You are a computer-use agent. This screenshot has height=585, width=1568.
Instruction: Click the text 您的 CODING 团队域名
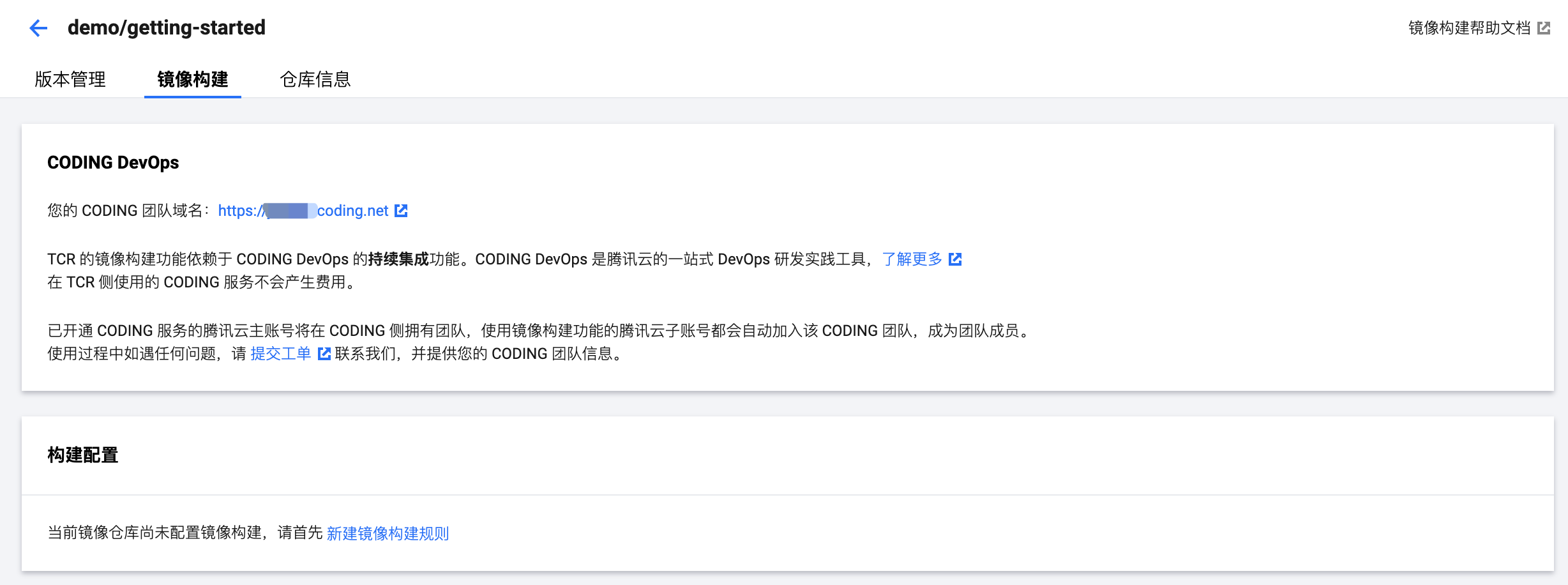pyautogui.click(x=125, y=211)
